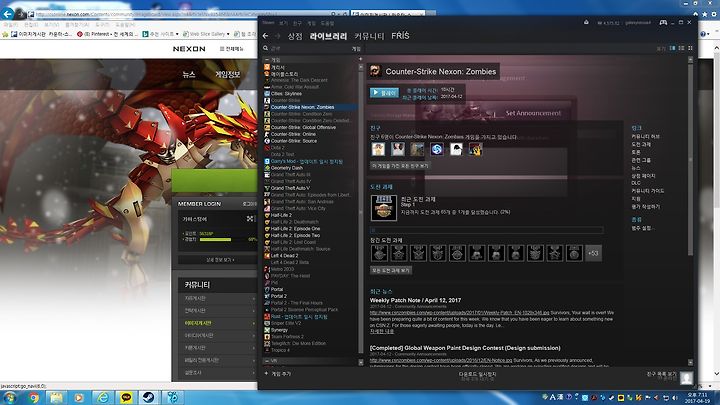
Task: Click the +53 locked achievements tile
Action: click(x=593, y=253)
